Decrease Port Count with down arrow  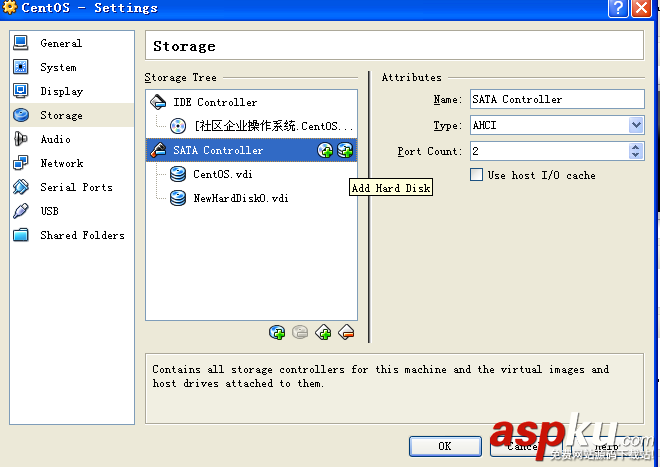click(x=636, y=155)
